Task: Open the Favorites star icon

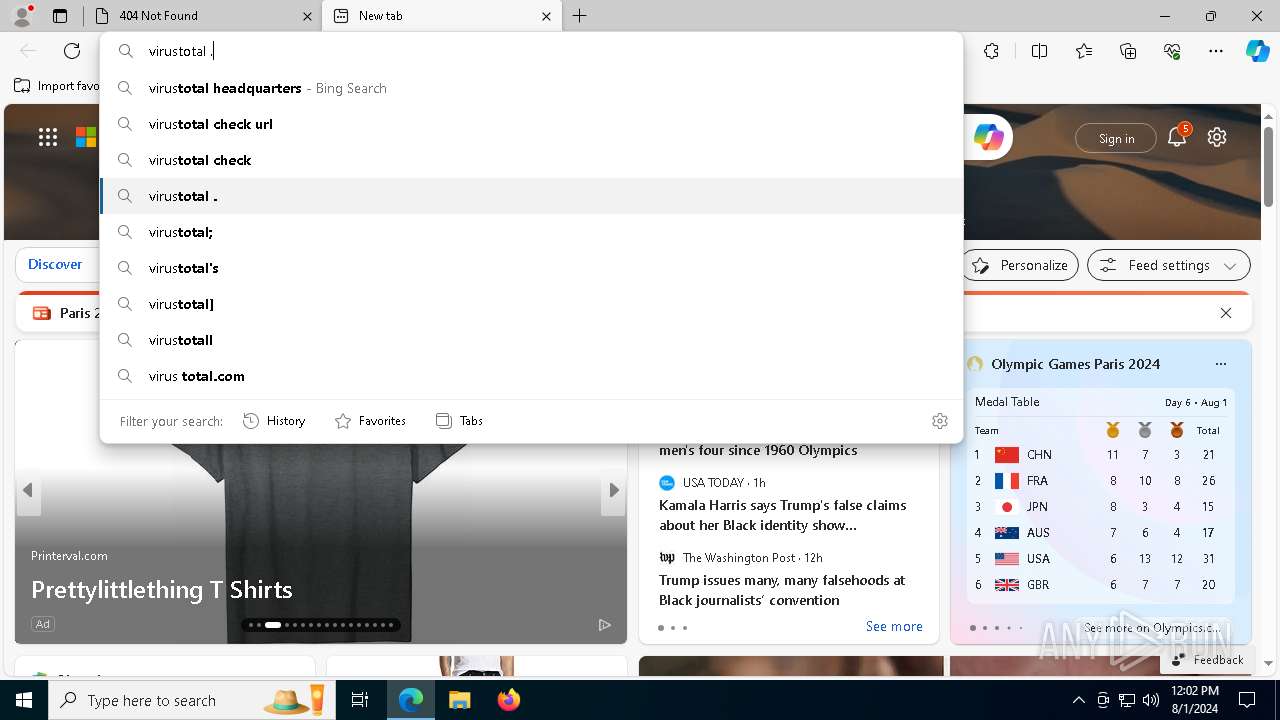Action: 1084,51
